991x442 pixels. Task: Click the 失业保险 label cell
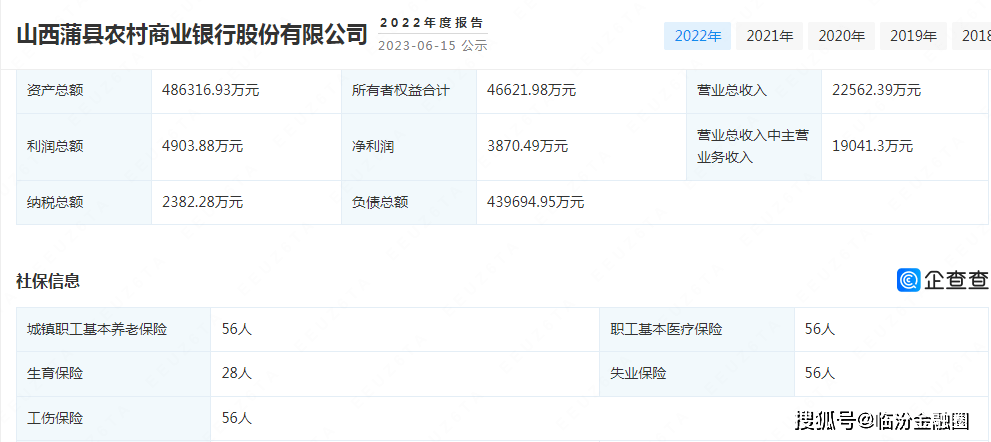[x=638, y=373]
